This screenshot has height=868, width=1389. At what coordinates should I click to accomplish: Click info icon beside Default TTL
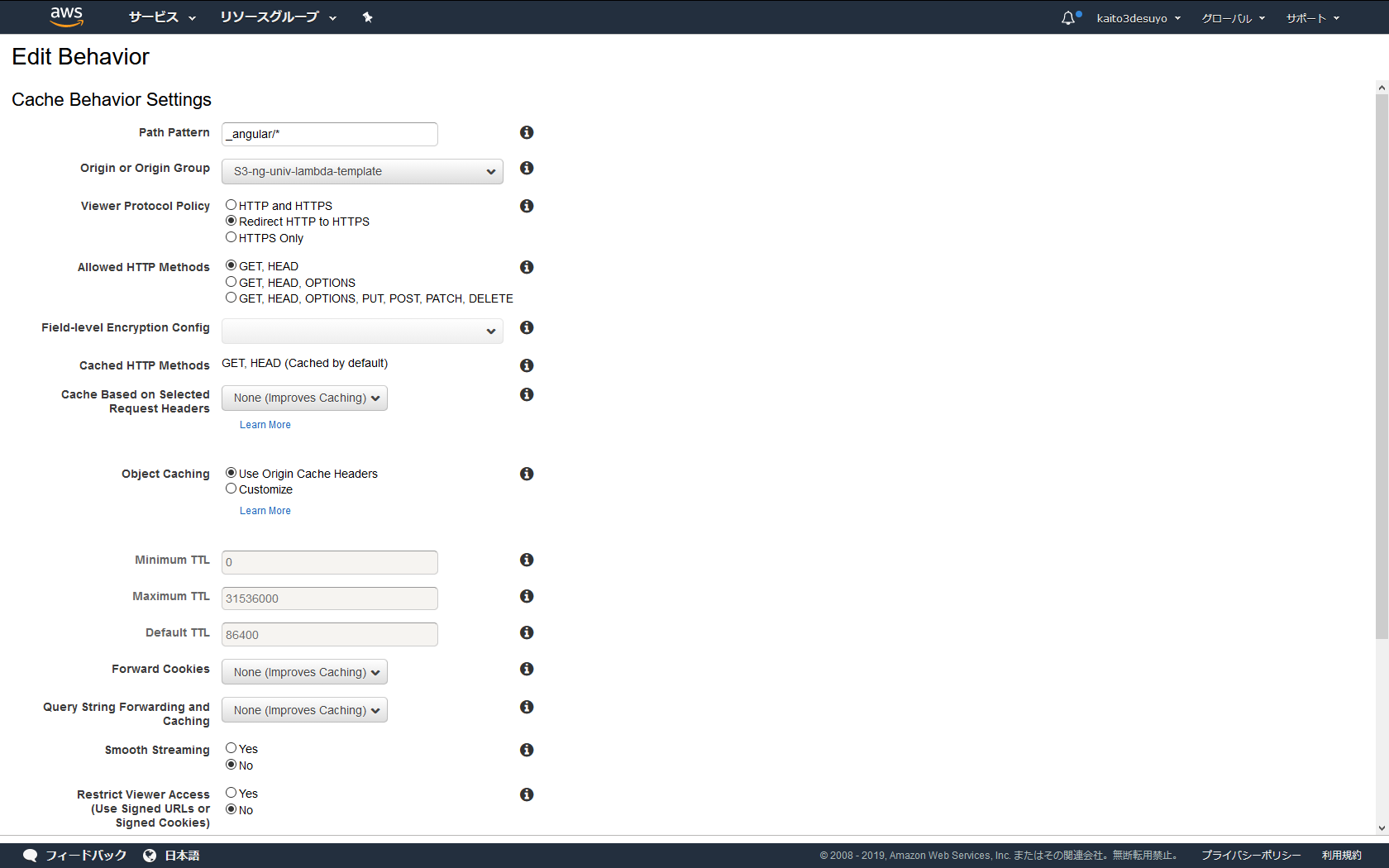(527, 632)
